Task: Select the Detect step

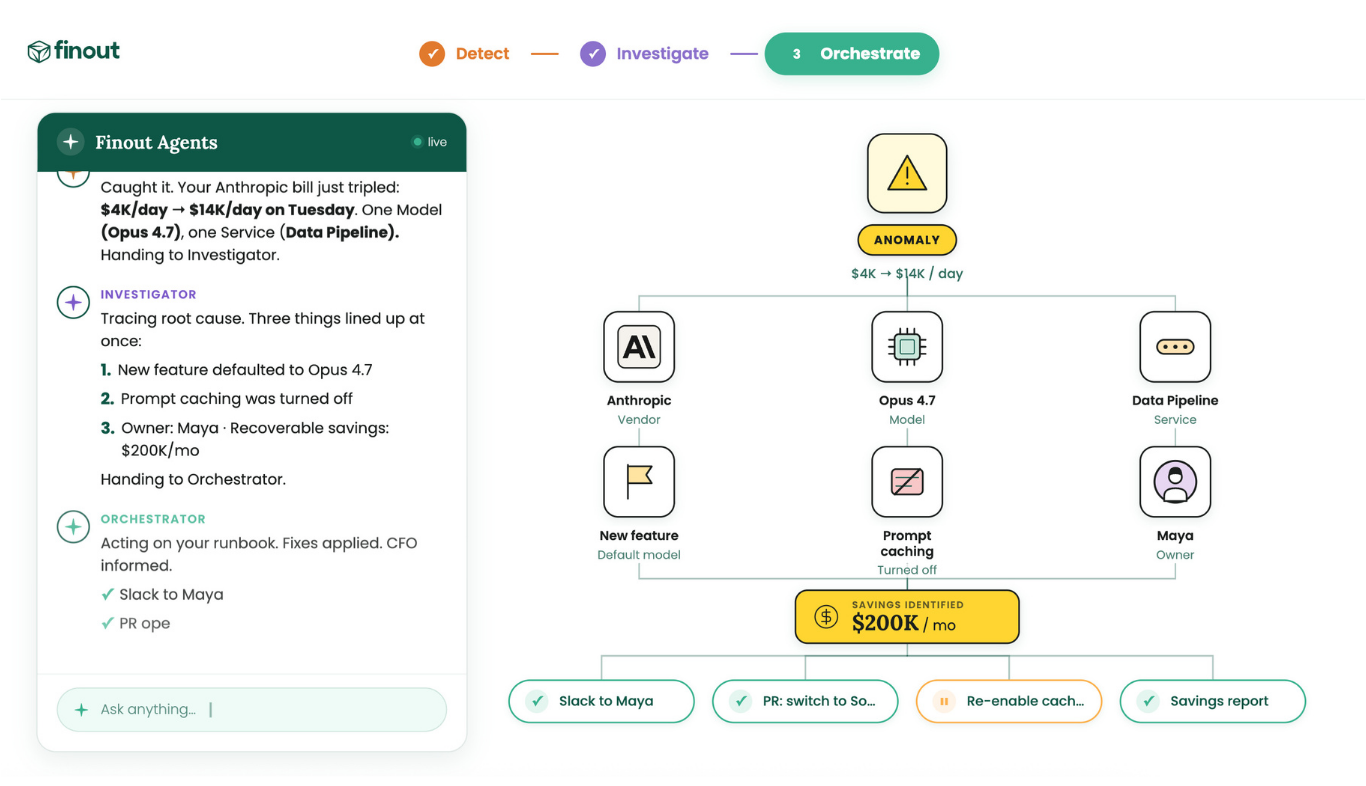Action: pyautogui.click(x=464, y=54)
